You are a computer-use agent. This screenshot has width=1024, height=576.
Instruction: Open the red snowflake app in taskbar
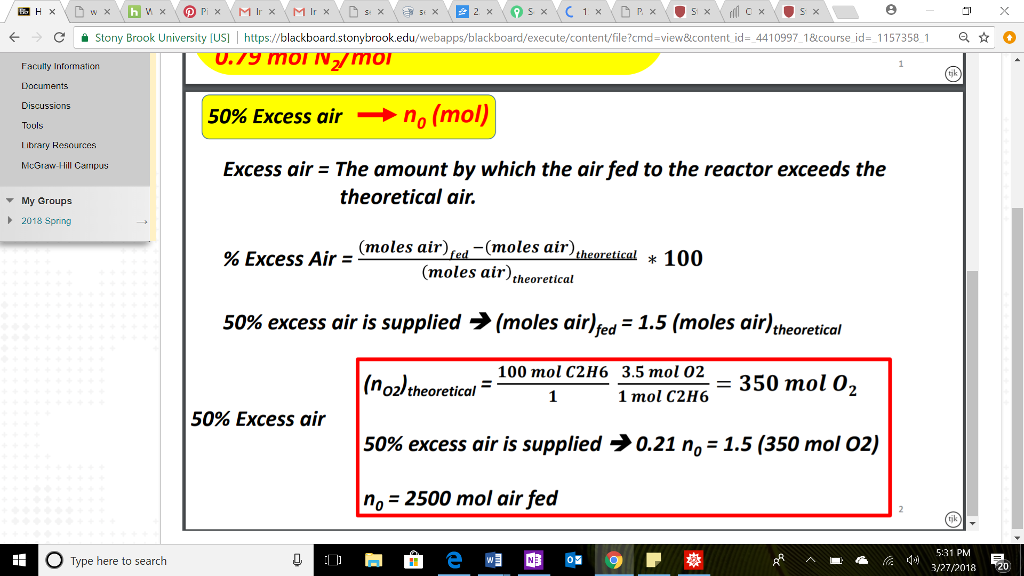pyautogui.click(x=693, y=560)
